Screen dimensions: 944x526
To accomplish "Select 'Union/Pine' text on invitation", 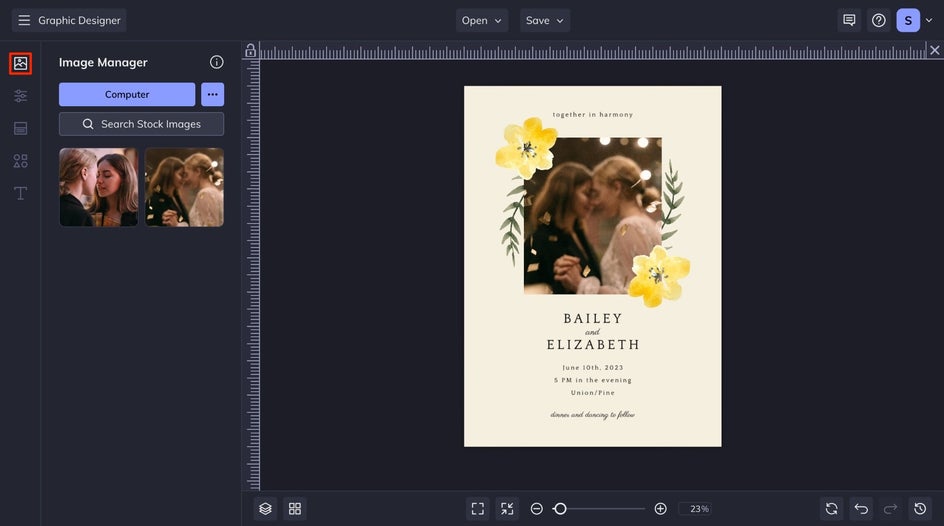I will point(593,393).
